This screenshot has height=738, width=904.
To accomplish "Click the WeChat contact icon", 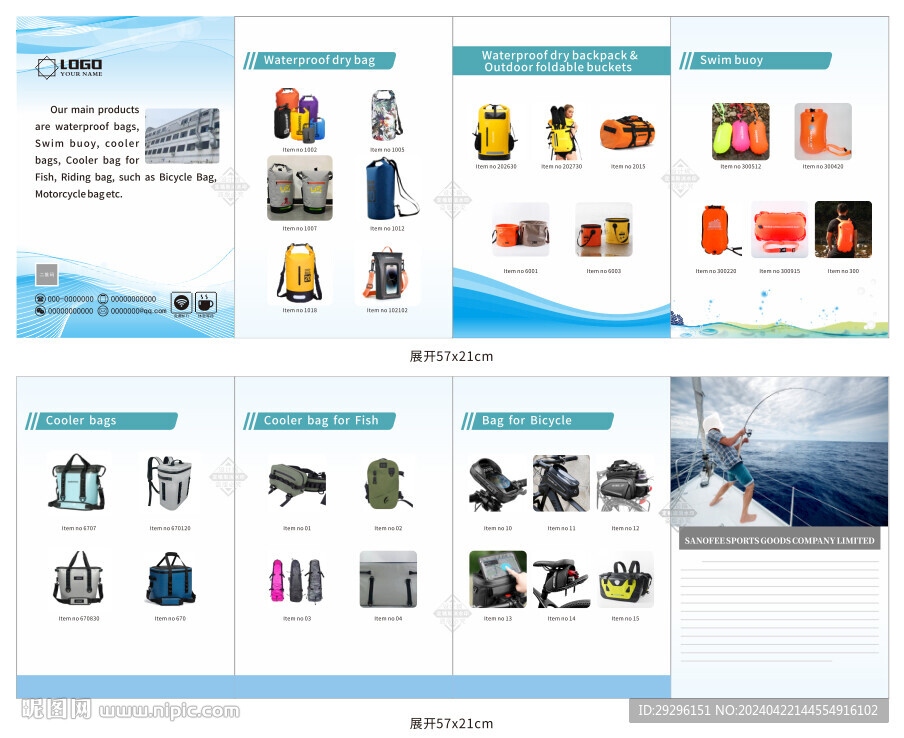I will pyautogui.click(x=40, y=311).
